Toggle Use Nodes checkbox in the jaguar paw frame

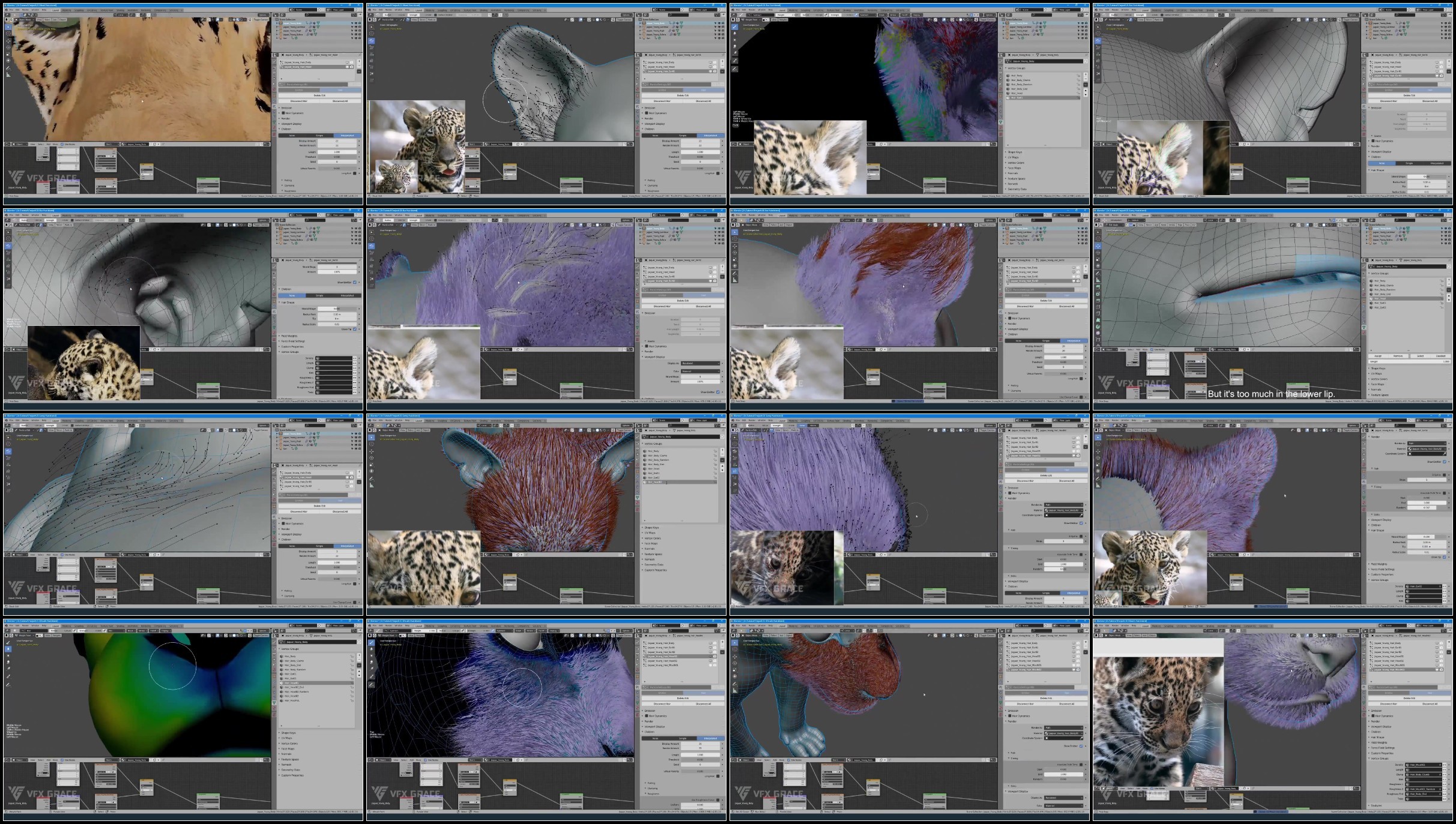click(x=788, y=760)
